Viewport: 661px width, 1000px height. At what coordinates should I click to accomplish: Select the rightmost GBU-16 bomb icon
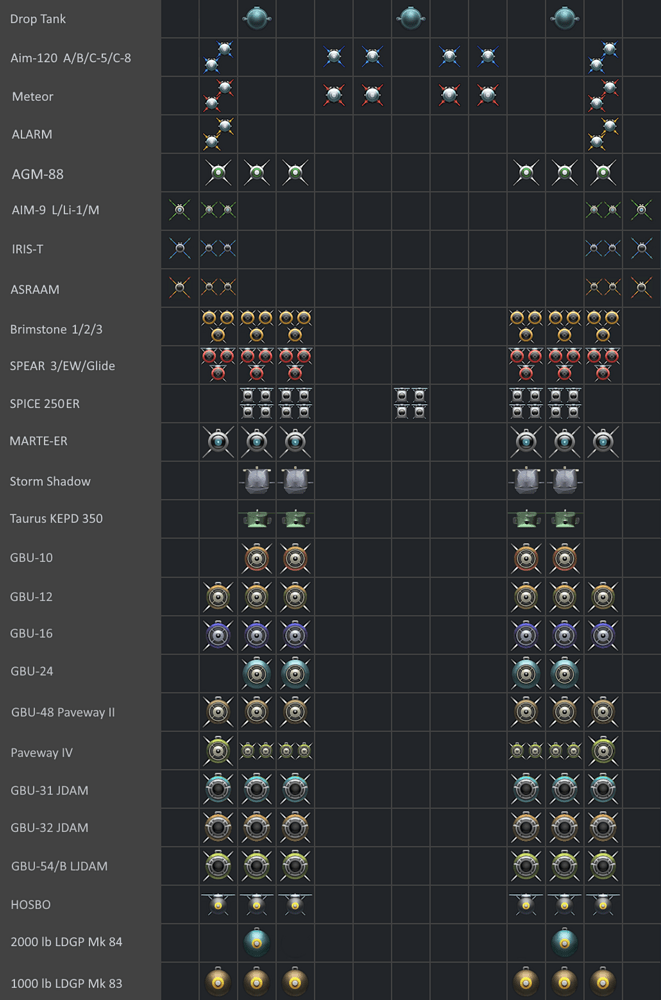[x=603, y=635]
